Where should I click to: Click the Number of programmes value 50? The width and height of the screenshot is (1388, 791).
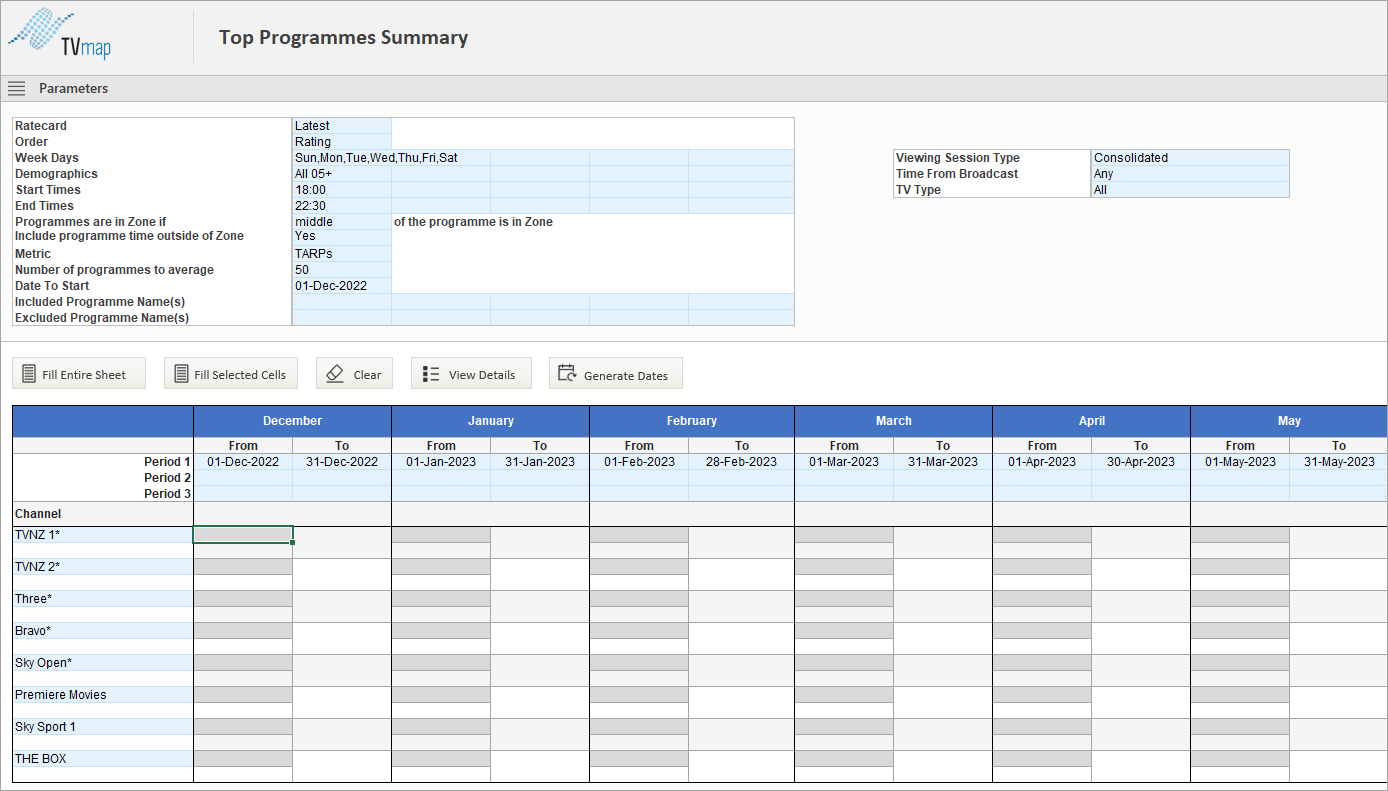tap(342, 270)
